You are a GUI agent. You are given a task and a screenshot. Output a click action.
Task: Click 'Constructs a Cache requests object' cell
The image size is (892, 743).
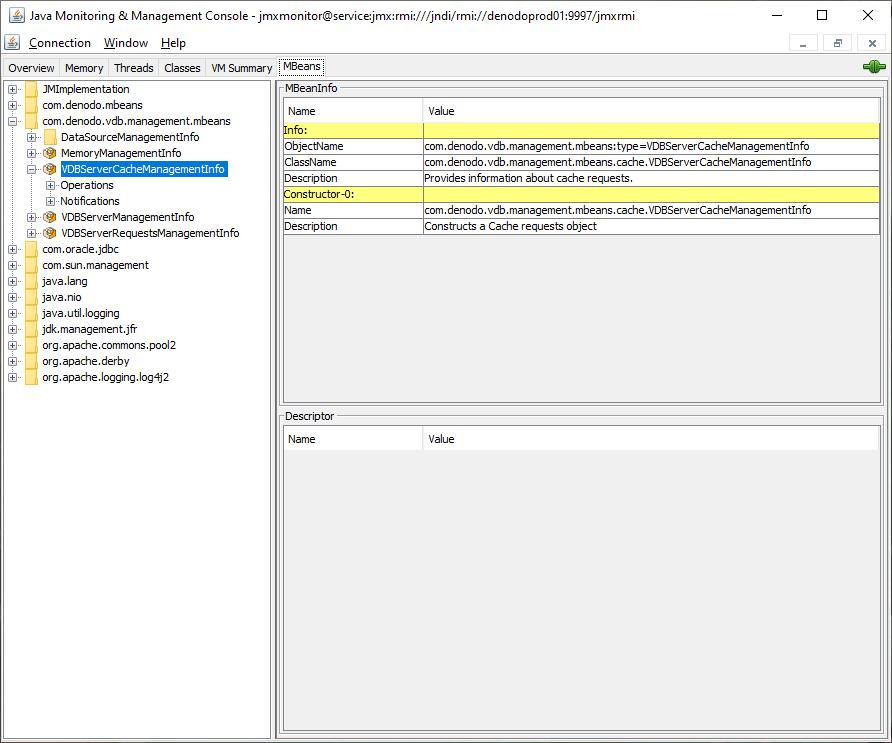click(x=651, y=226)
